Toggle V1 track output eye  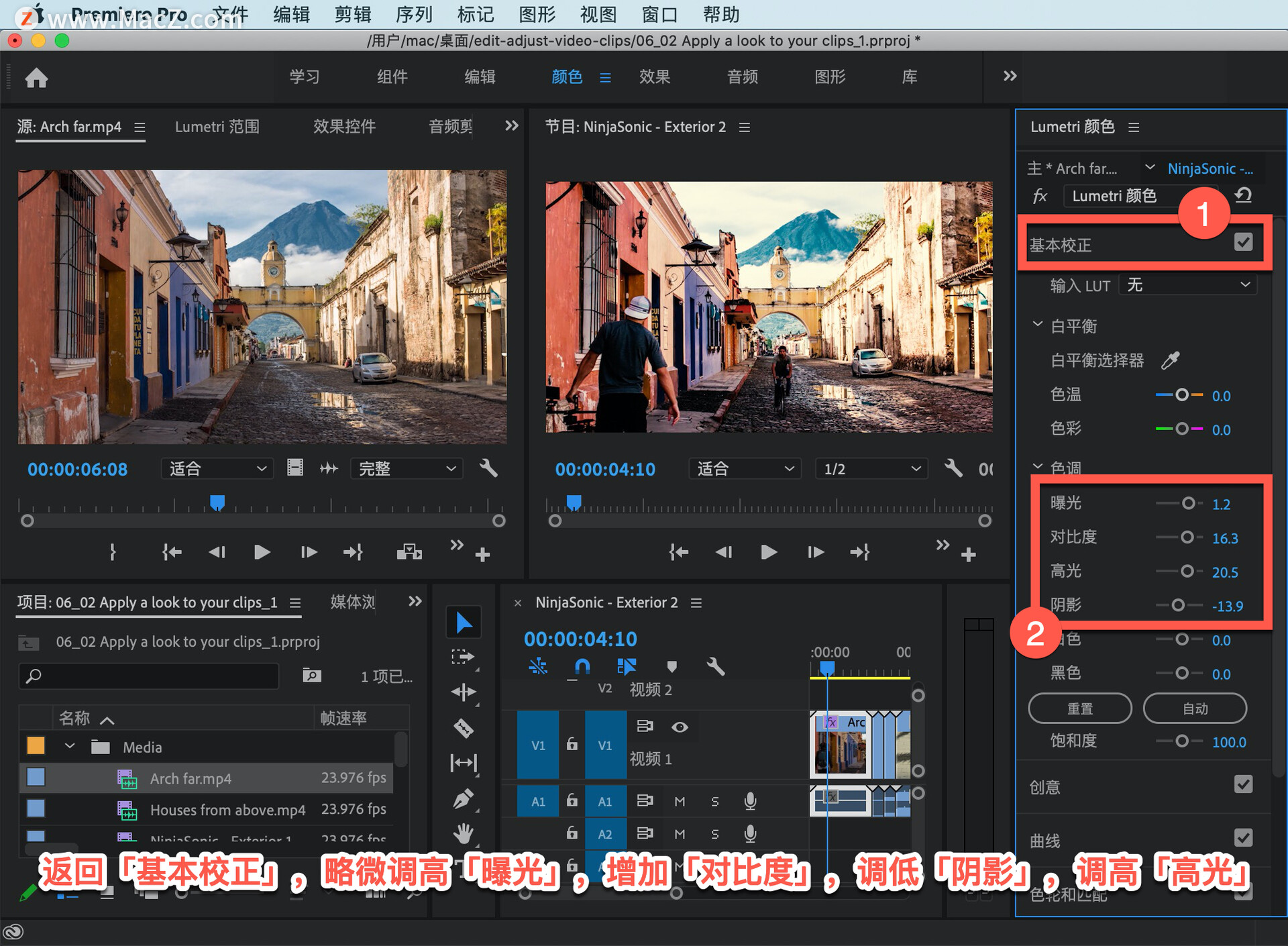click(x=680, y=727)
